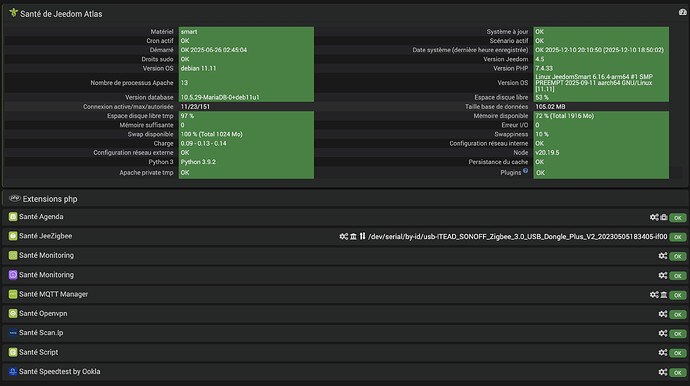Click the php icon beside Extensions php
The image size is (690, 386).
click(x=15, y=199)
